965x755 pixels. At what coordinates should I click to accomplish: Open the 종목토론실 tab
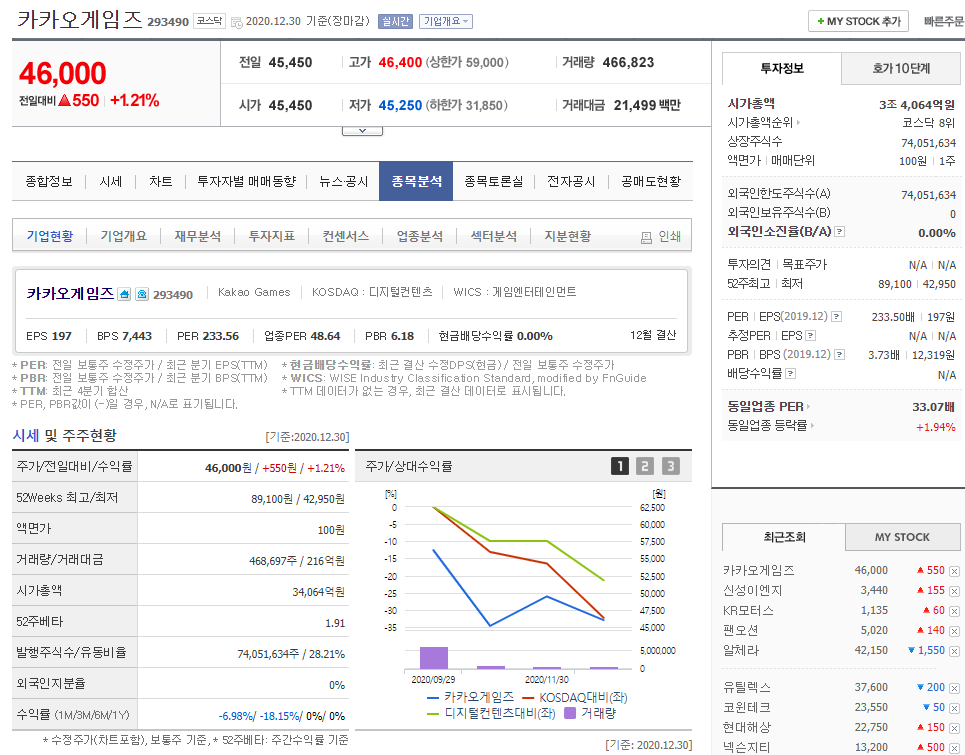494,182
